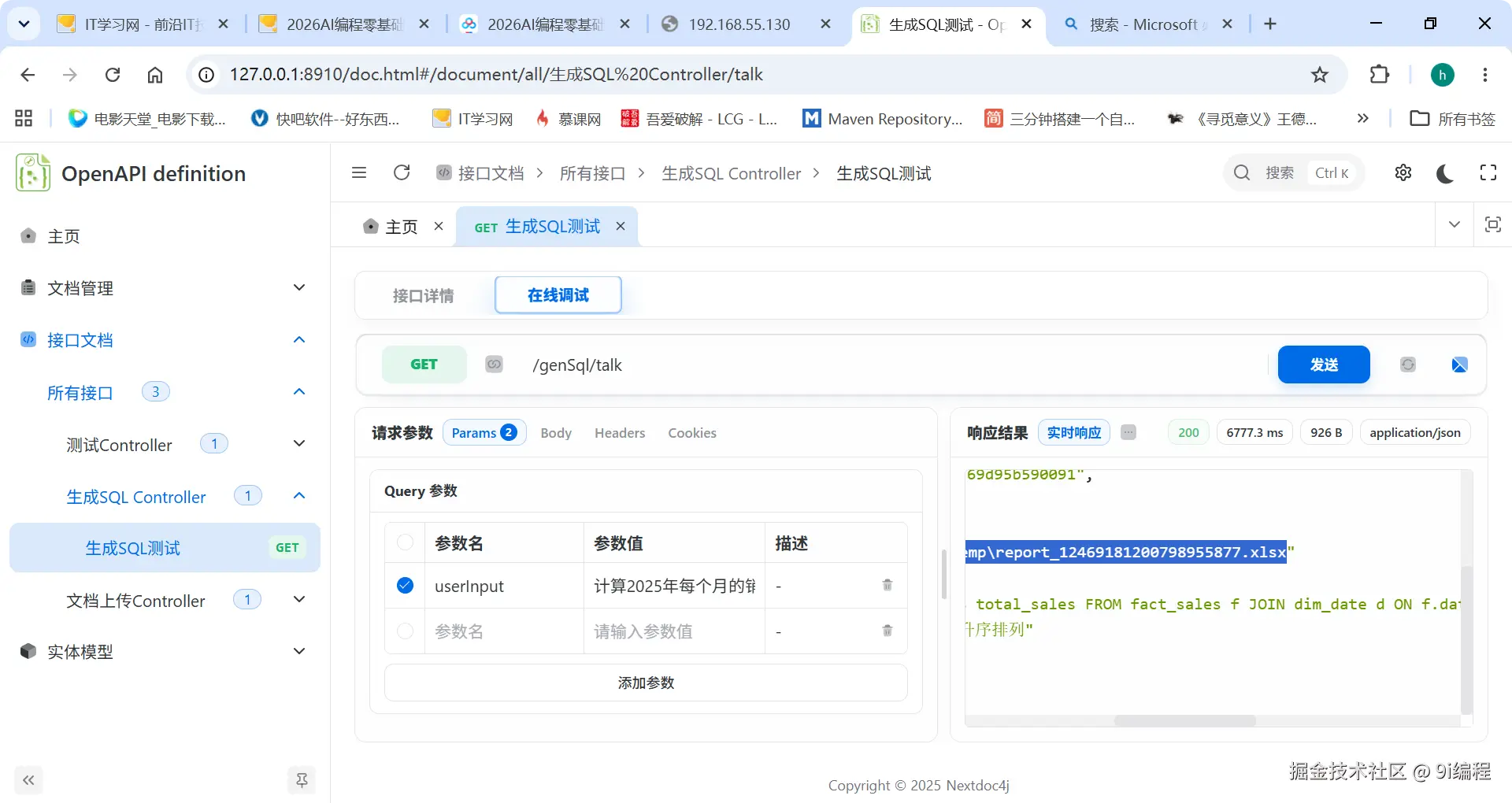Show more bookmarks with double chevron
This screenshot has width=1512, height=803.
click(x=1363, y=118)
